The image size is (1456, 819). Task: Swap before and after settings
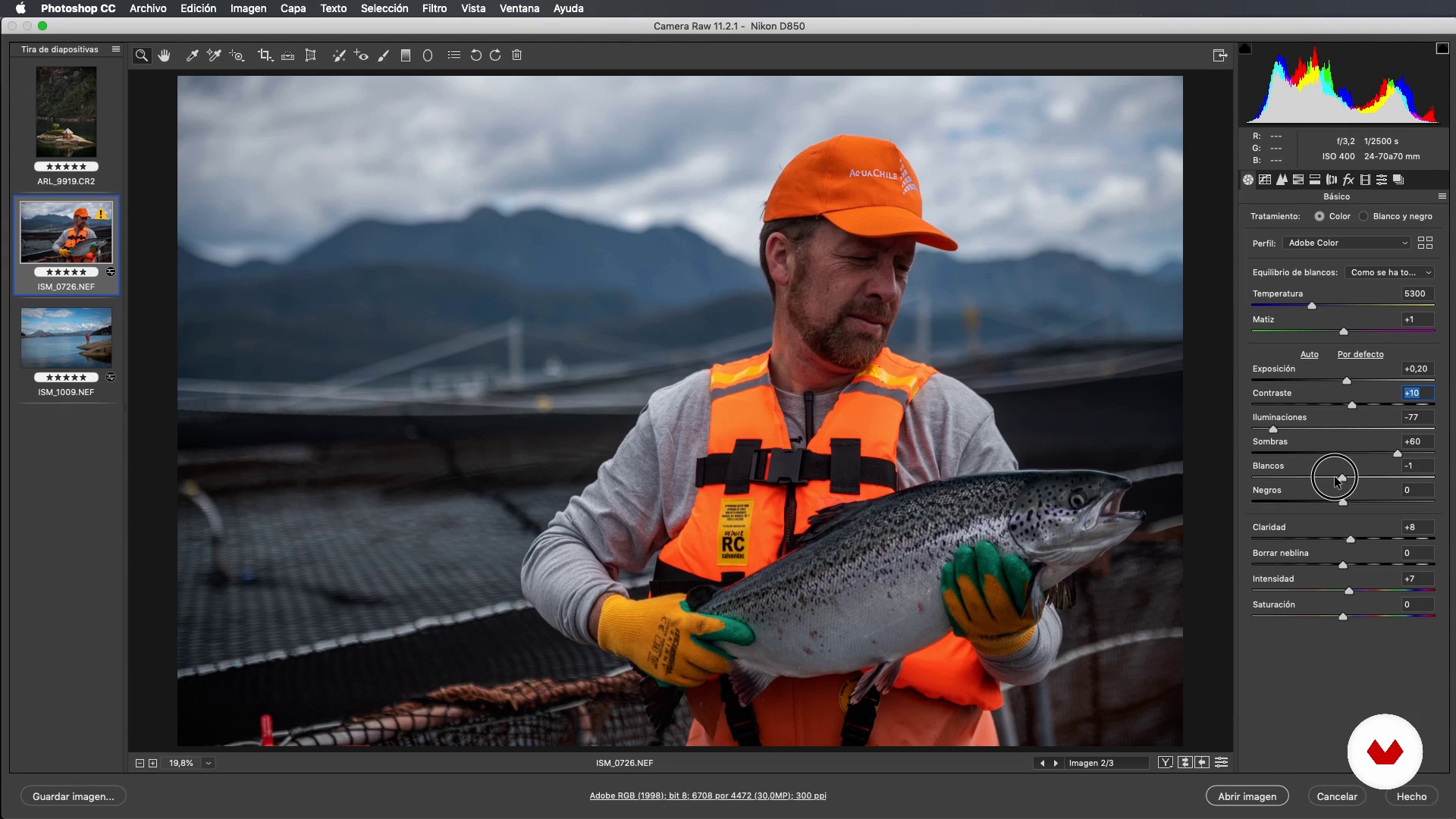coord(1185,763)
